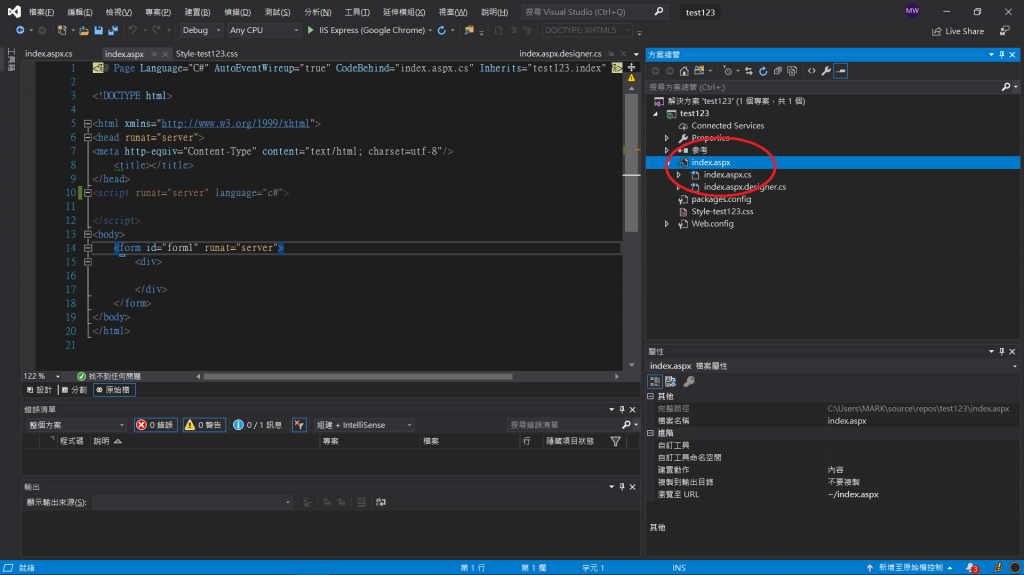The width and height of the screenshot is (1024, 575).
Task: Click the Live Share button
Action: coord(958,31)
